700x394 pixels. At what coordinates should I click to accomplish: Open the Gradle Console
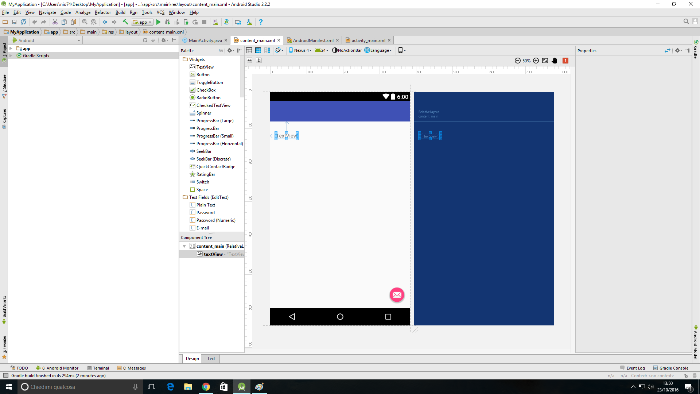click(671, 368)
